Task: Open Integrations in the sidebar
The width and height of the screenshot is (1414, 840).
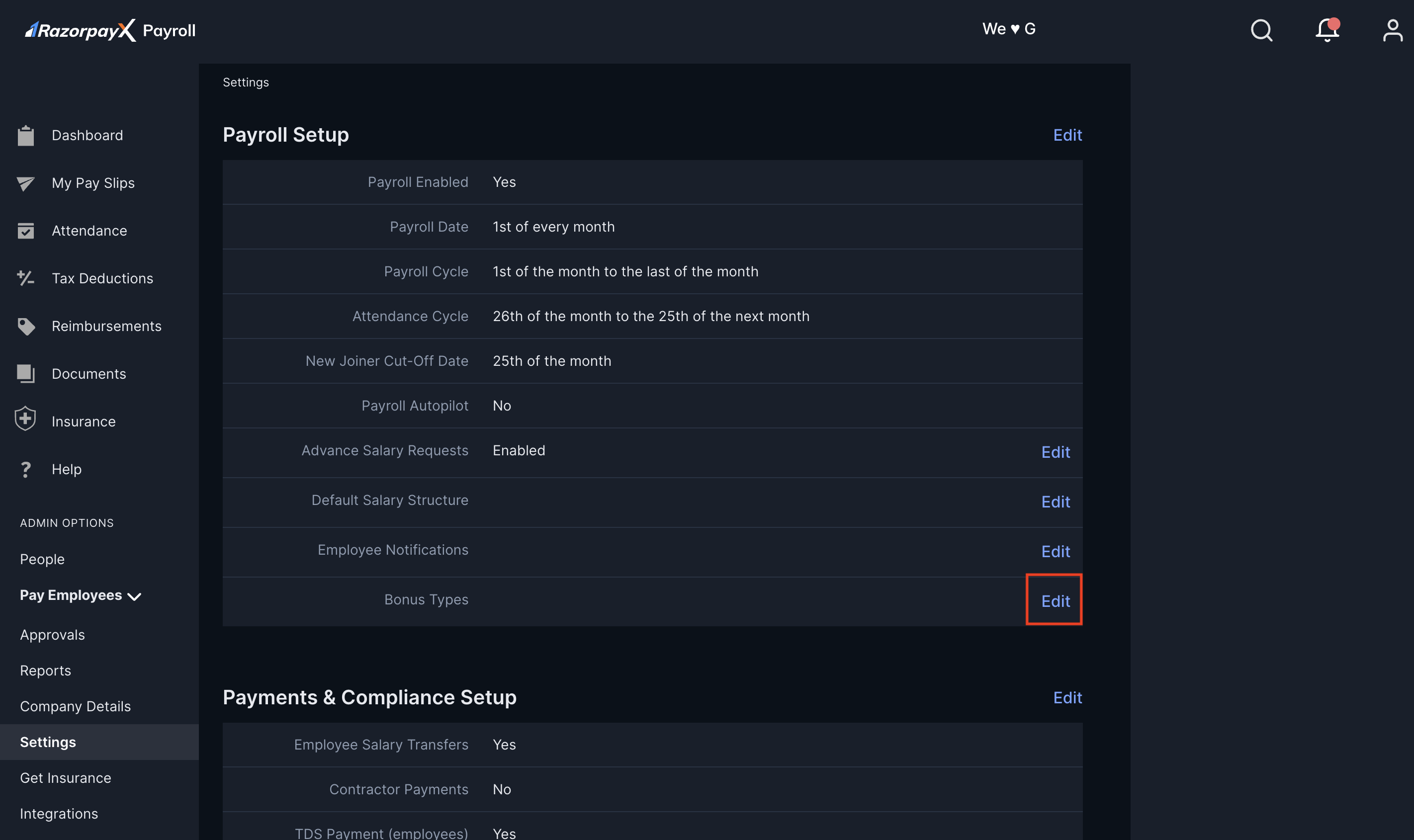Action: [59, 813]
